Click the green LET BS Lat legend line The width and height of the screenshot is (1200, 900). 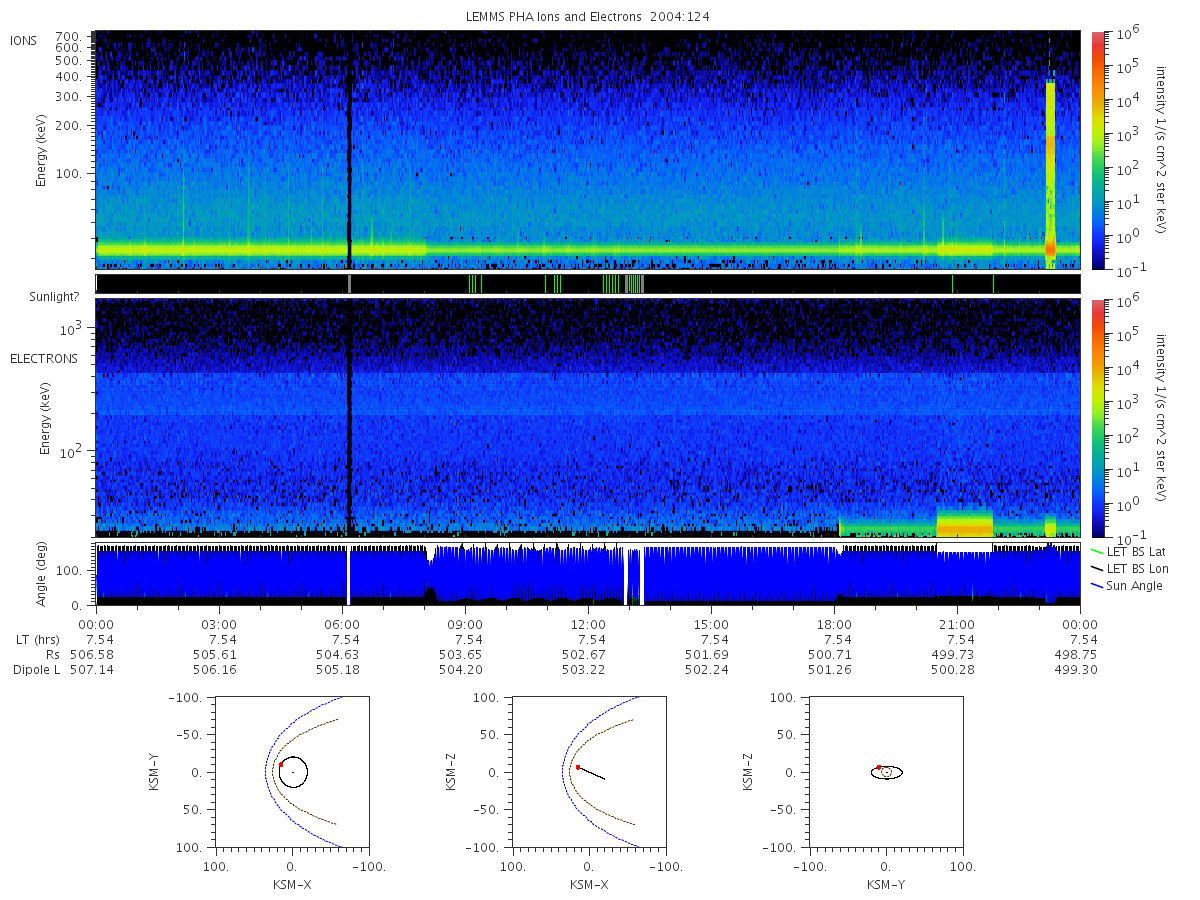click(x=1097, y=552)
